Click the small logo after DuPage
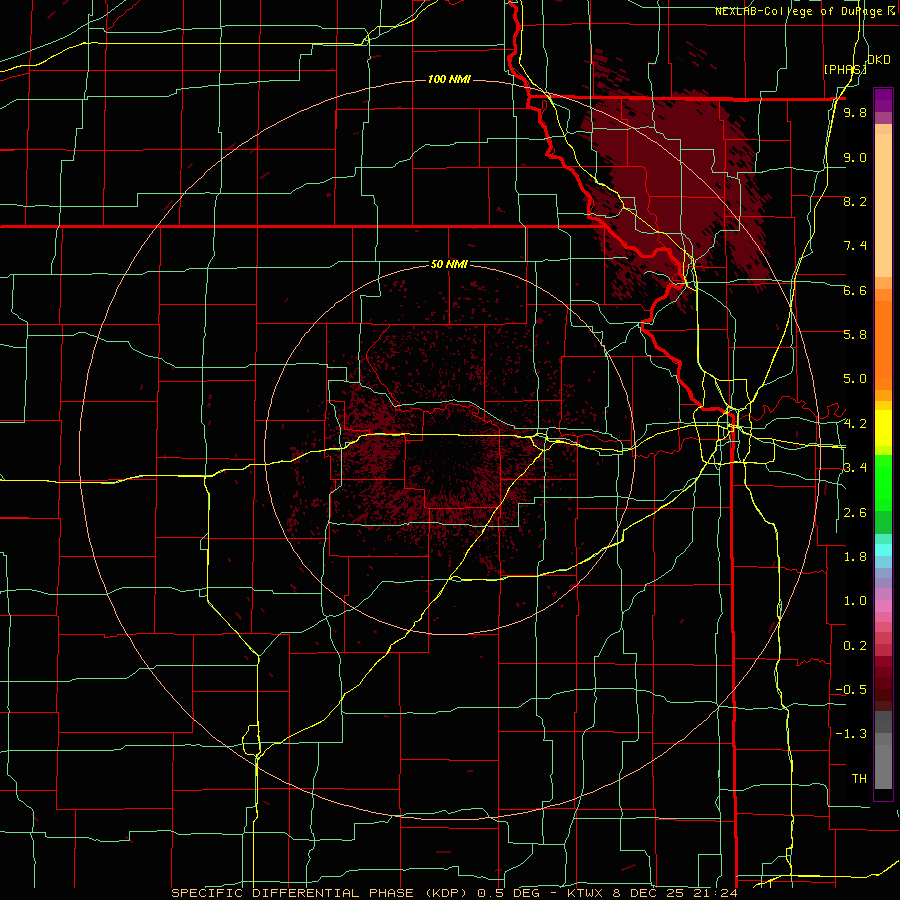 click(891, 10)
